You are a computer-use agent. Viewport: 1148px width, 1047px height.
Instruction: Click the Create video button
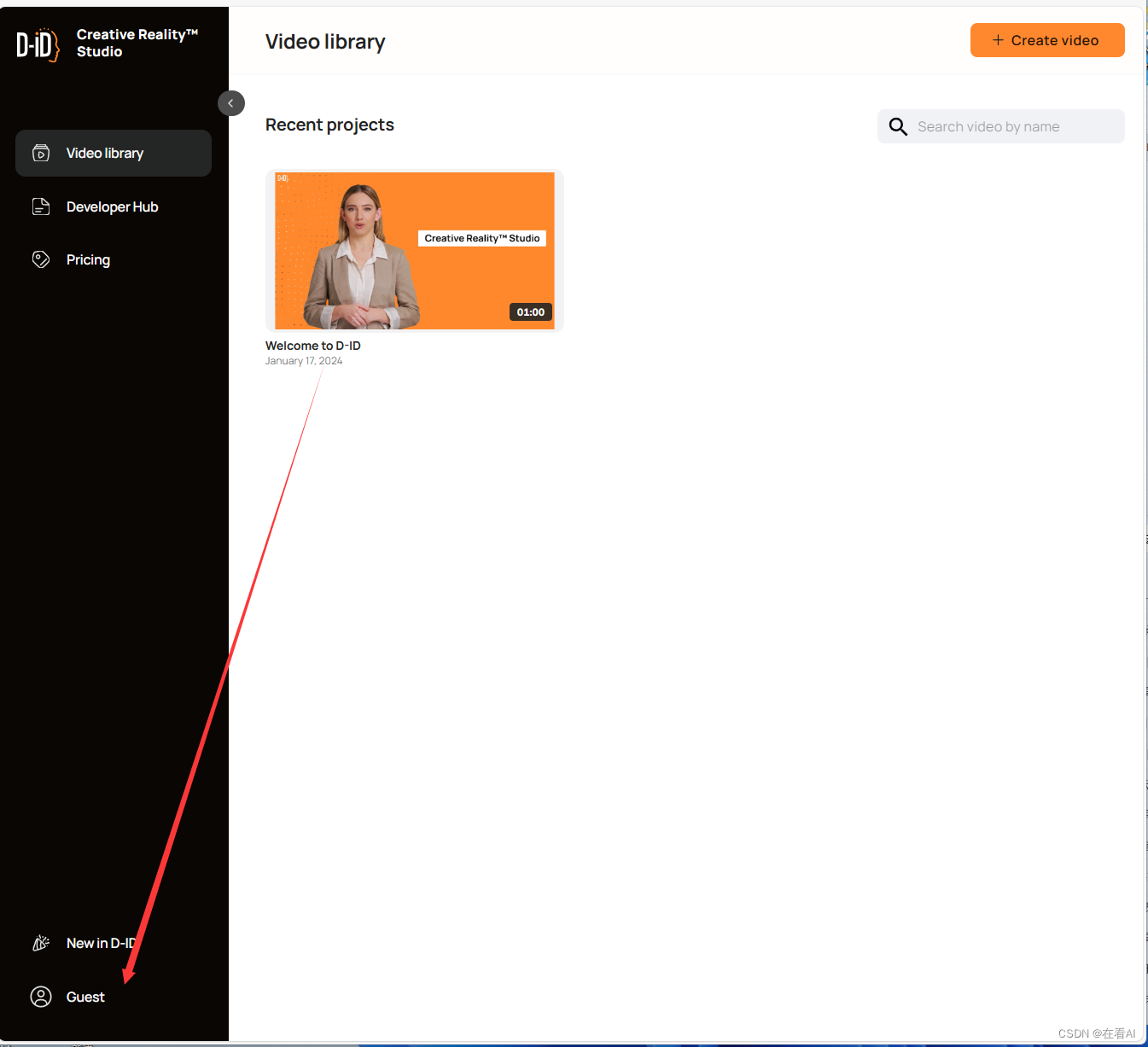[1047, 40]
